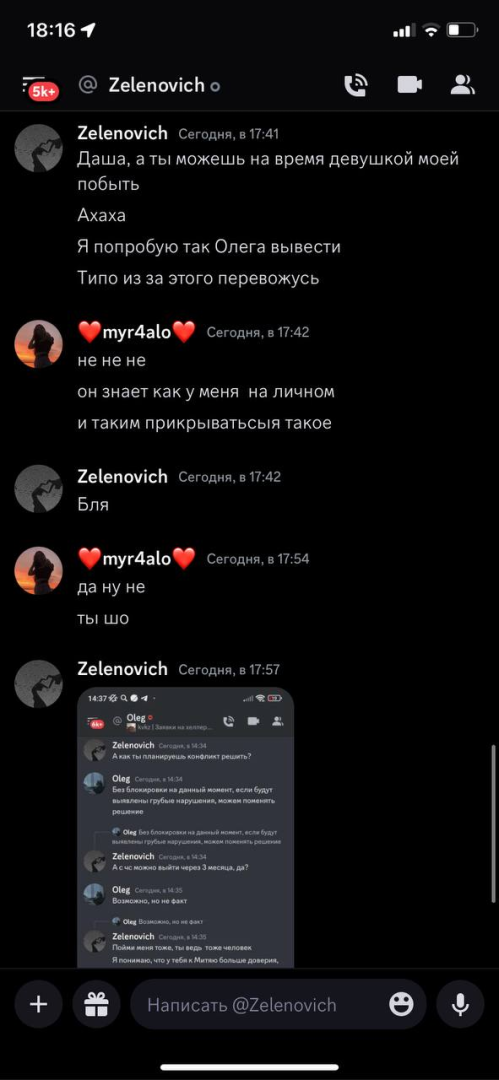
Task: Tap the Zelenovich username at 17:57
Action: pos(122,669)
